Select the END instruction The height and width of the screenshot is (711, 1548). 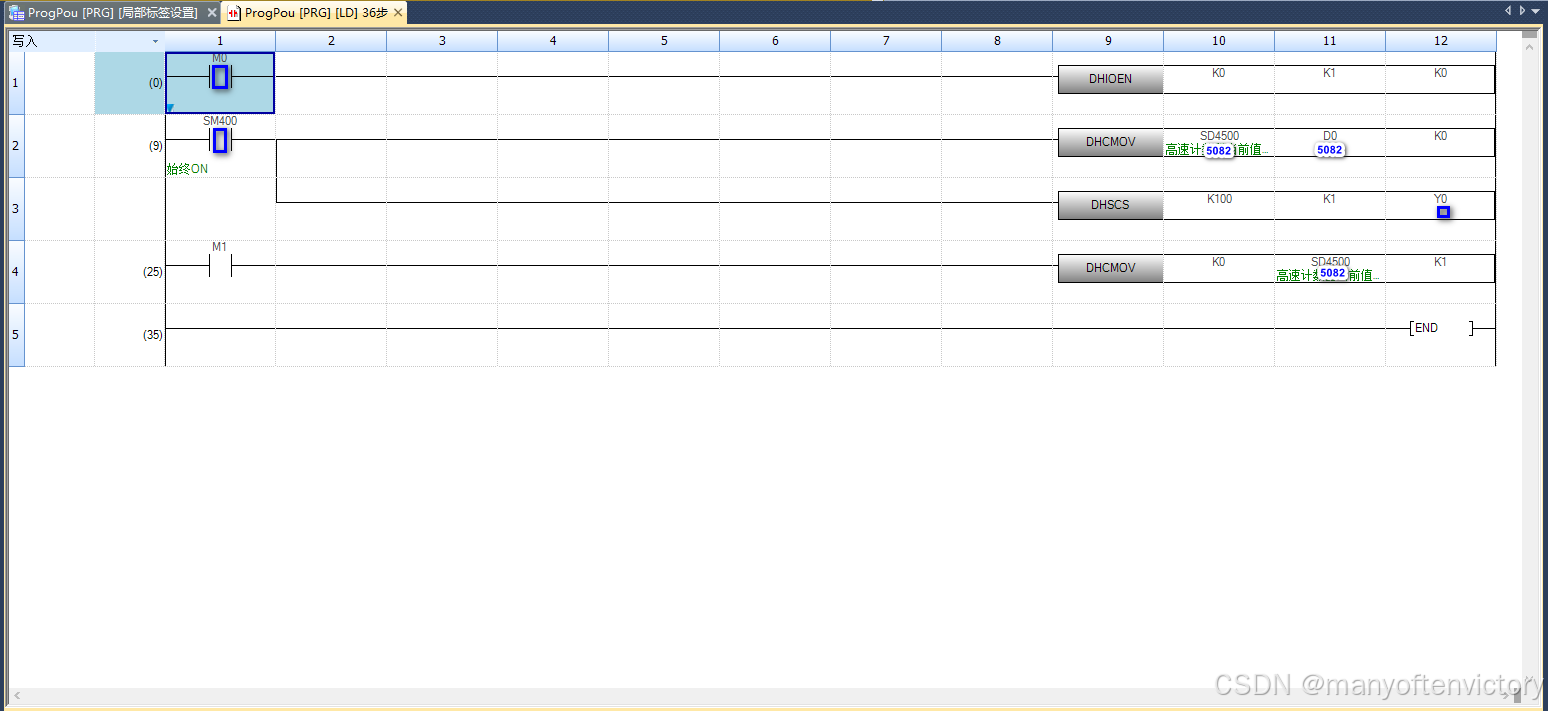(1440, 328)
